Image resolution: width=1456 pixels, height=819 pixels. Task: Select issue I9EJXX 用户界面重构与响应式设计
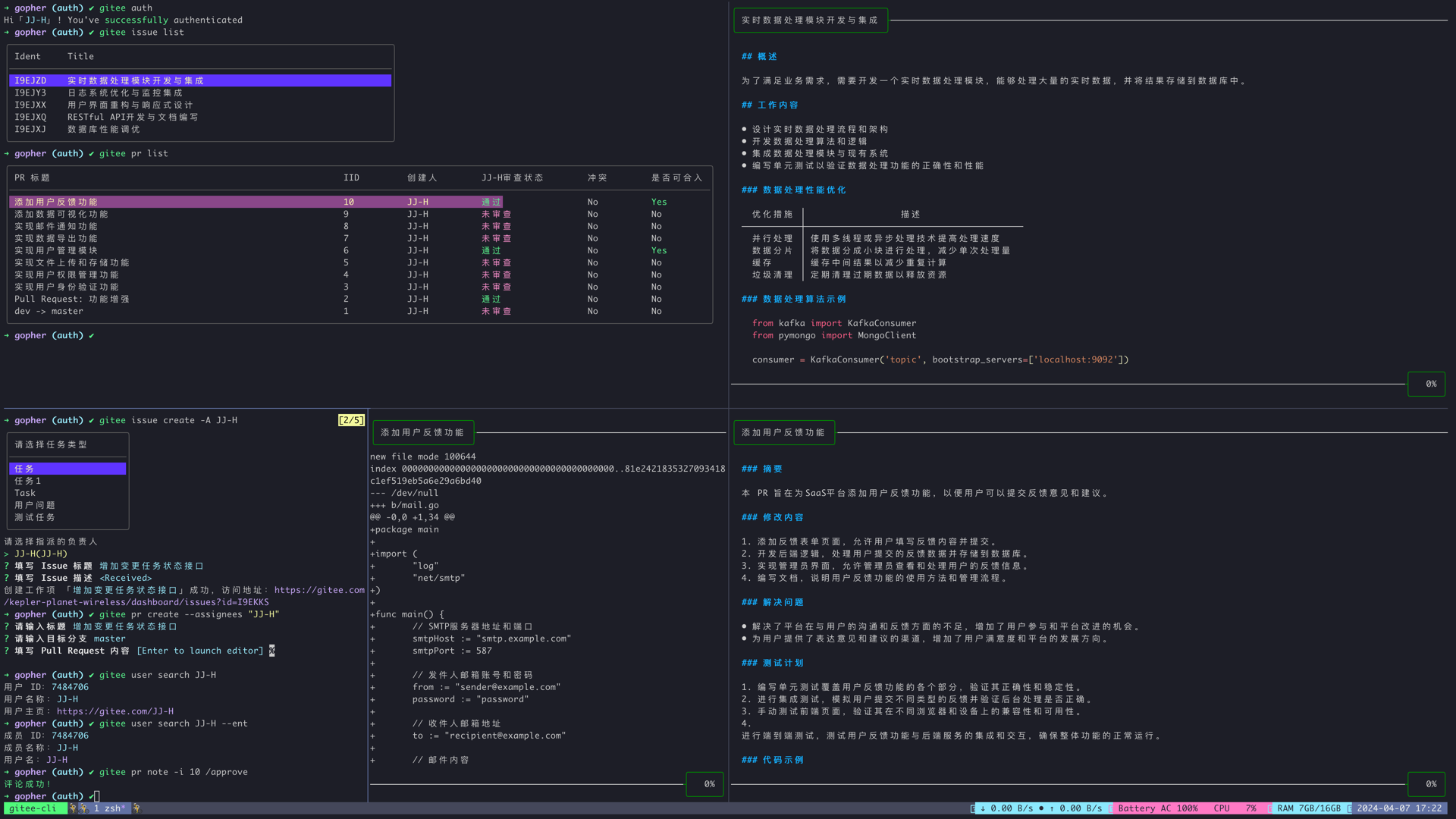[x=200, y=105]
